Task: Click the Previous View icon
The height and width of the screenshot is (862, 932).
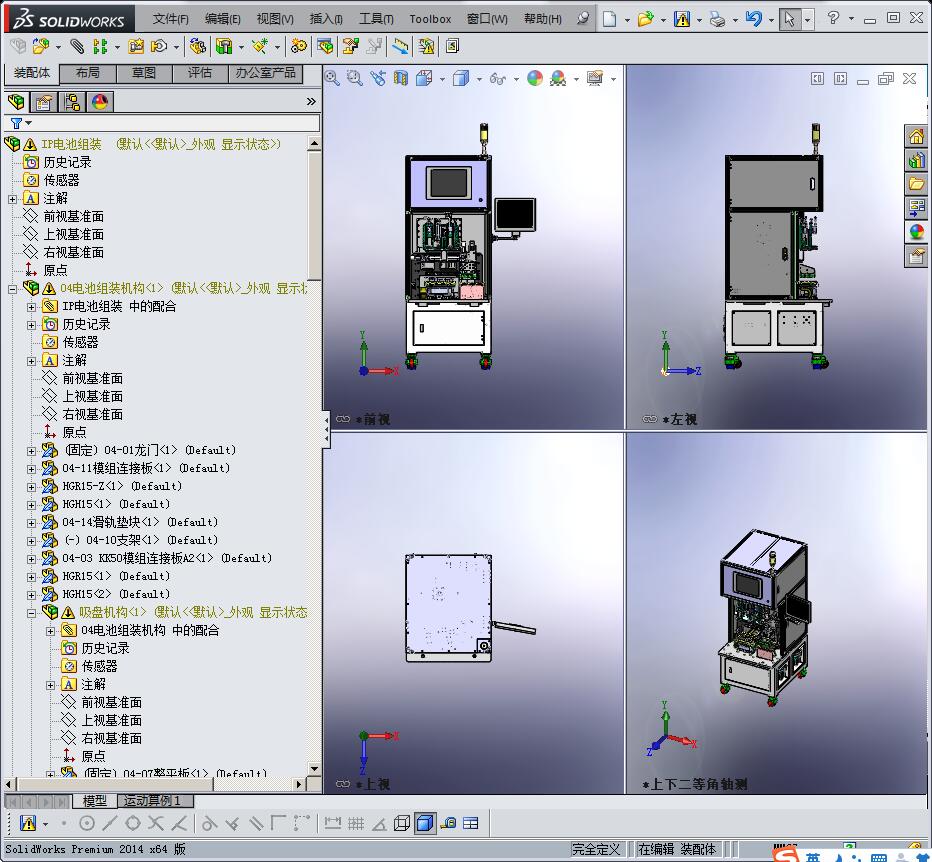Action: [x=378, y=78]
